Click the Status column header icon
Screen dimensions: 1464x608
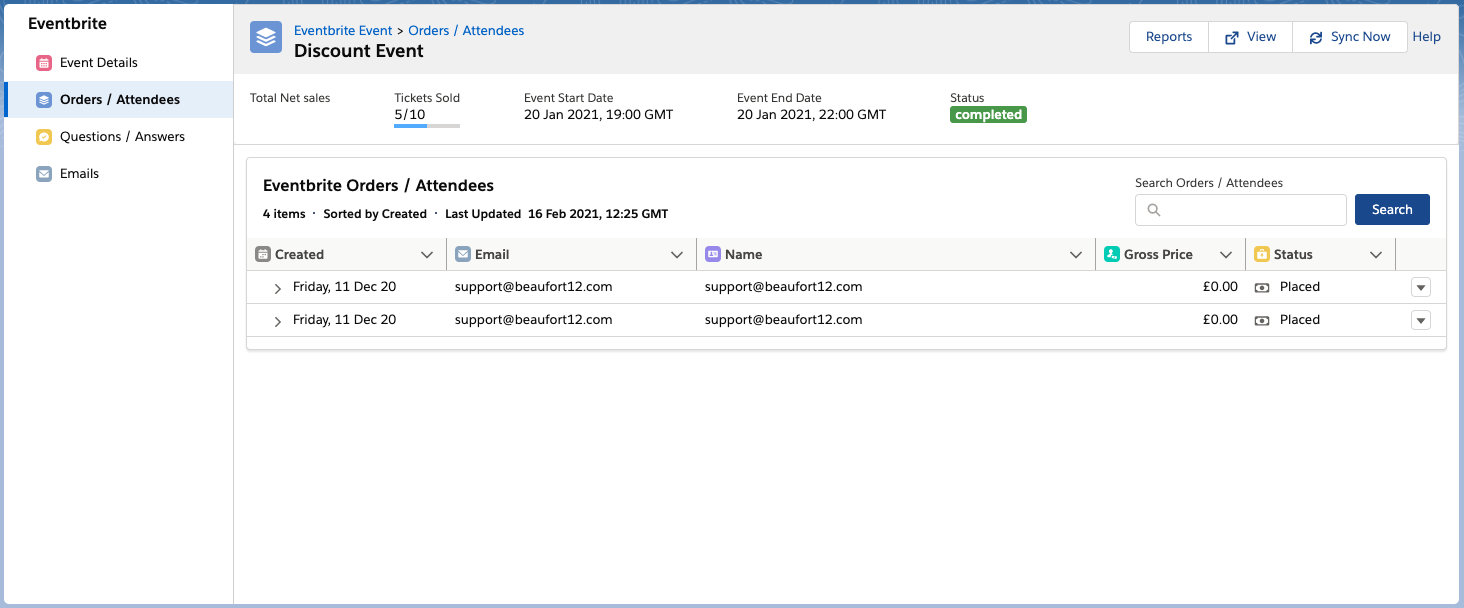click(1262, 254)
